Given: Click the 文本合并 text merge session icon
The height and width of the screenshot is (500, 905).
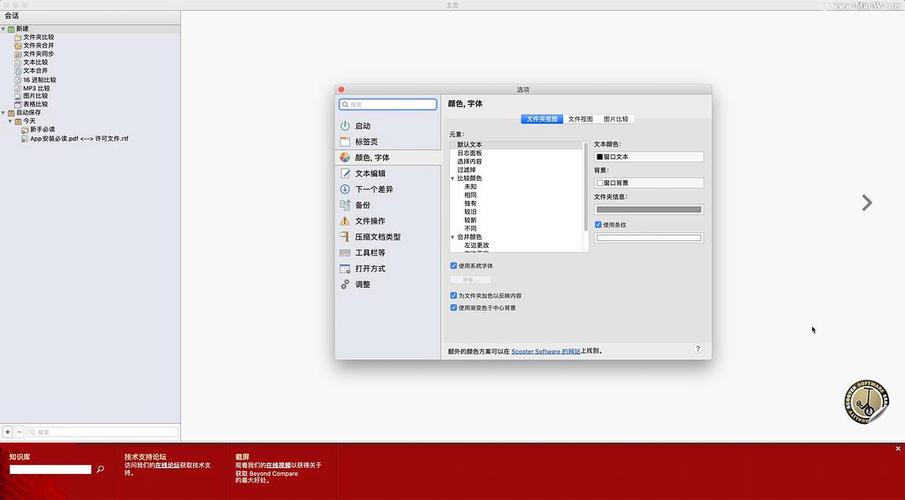Looking at the screenshot, I should point(18,70).
